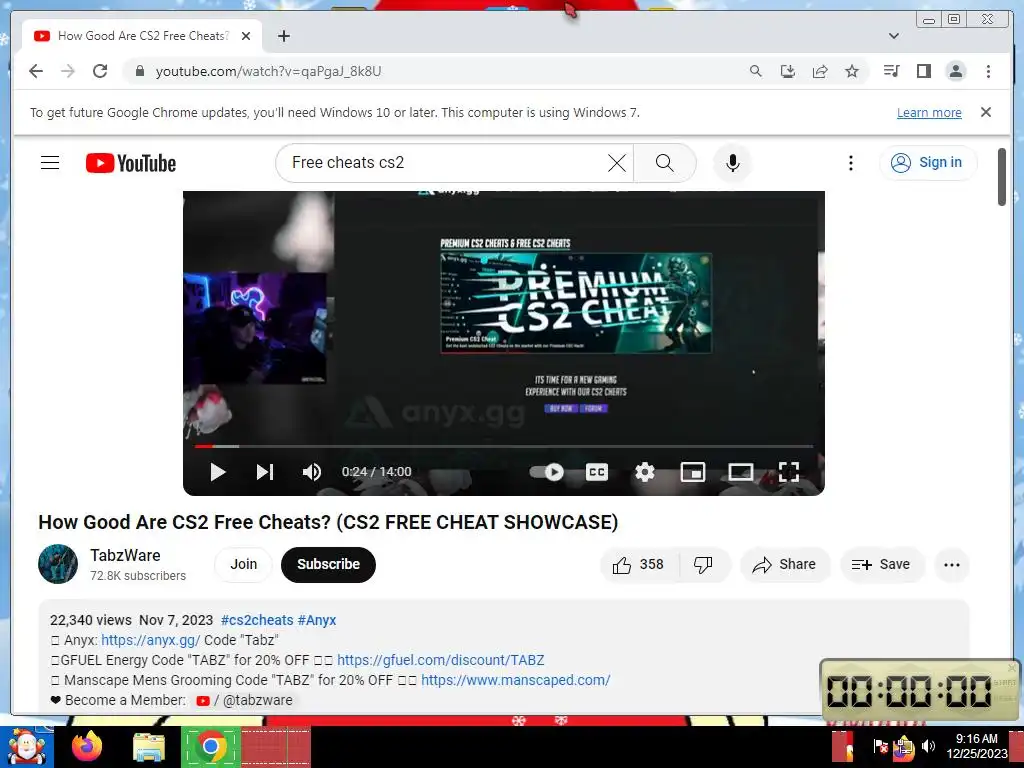The image size is (1024, 768).
Task: Toggle autoplay switch in player
Action: pos(547,472)
